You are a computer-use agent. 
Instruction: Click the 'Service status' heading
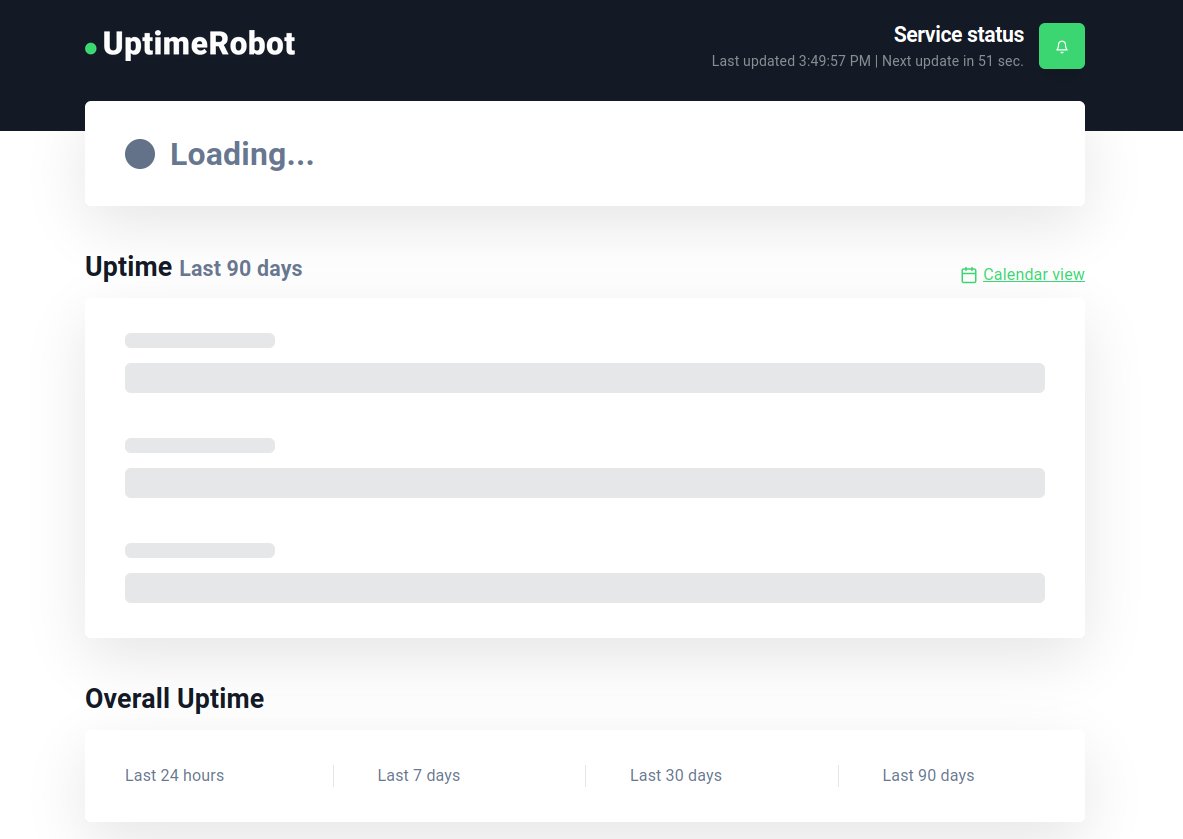[958, 35]
